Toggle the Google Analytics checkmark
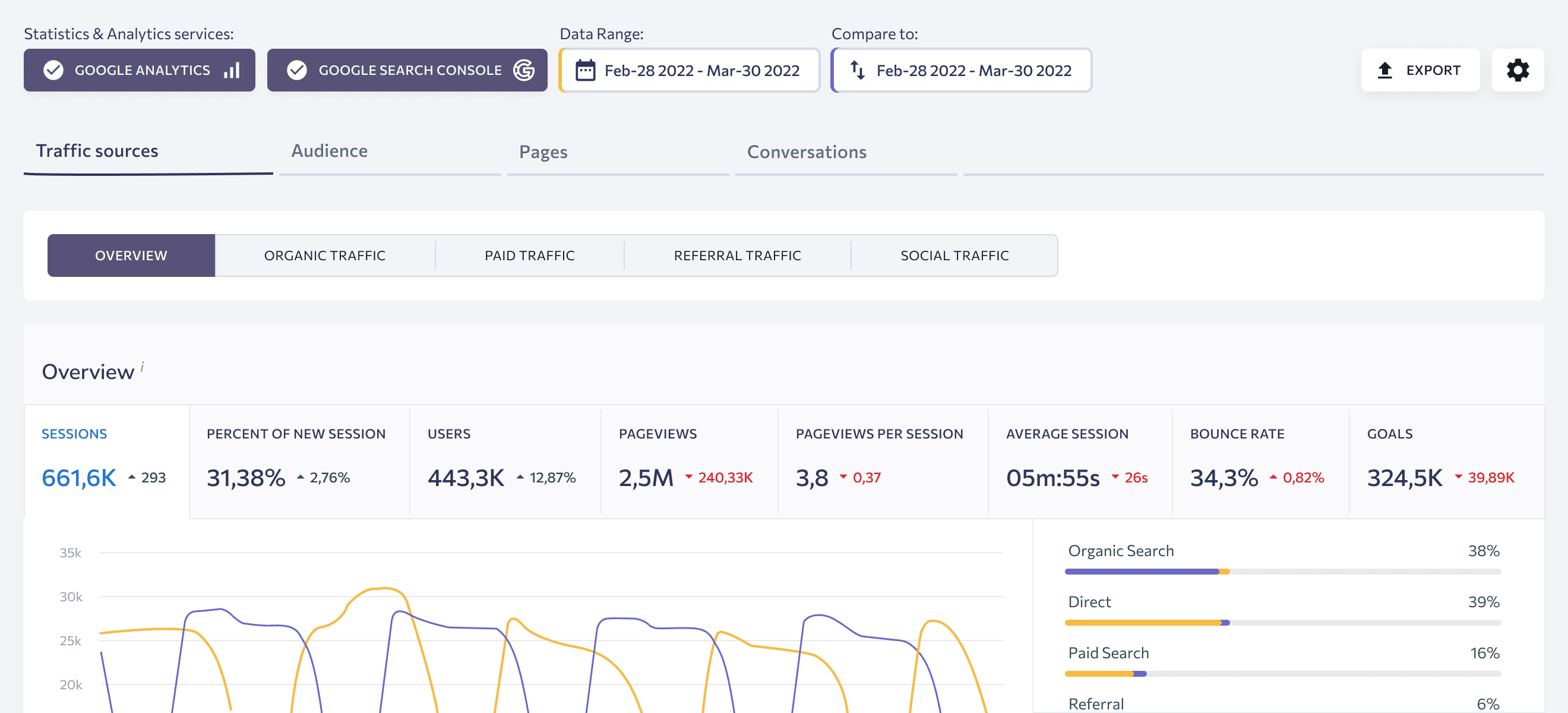Viewport: 1568px width, 713px height. coord(53,70)
